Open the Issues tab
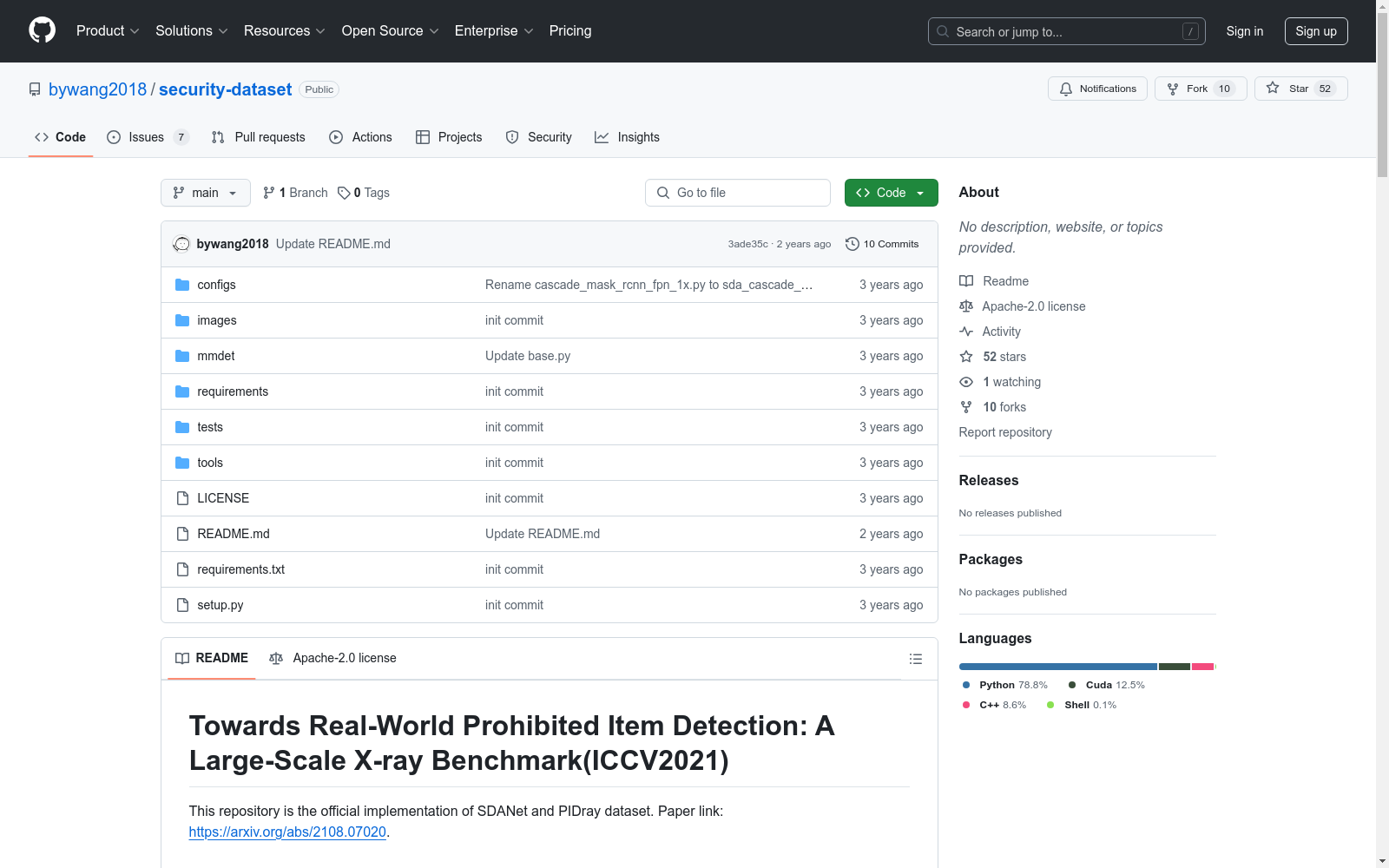 coord(148,137)
